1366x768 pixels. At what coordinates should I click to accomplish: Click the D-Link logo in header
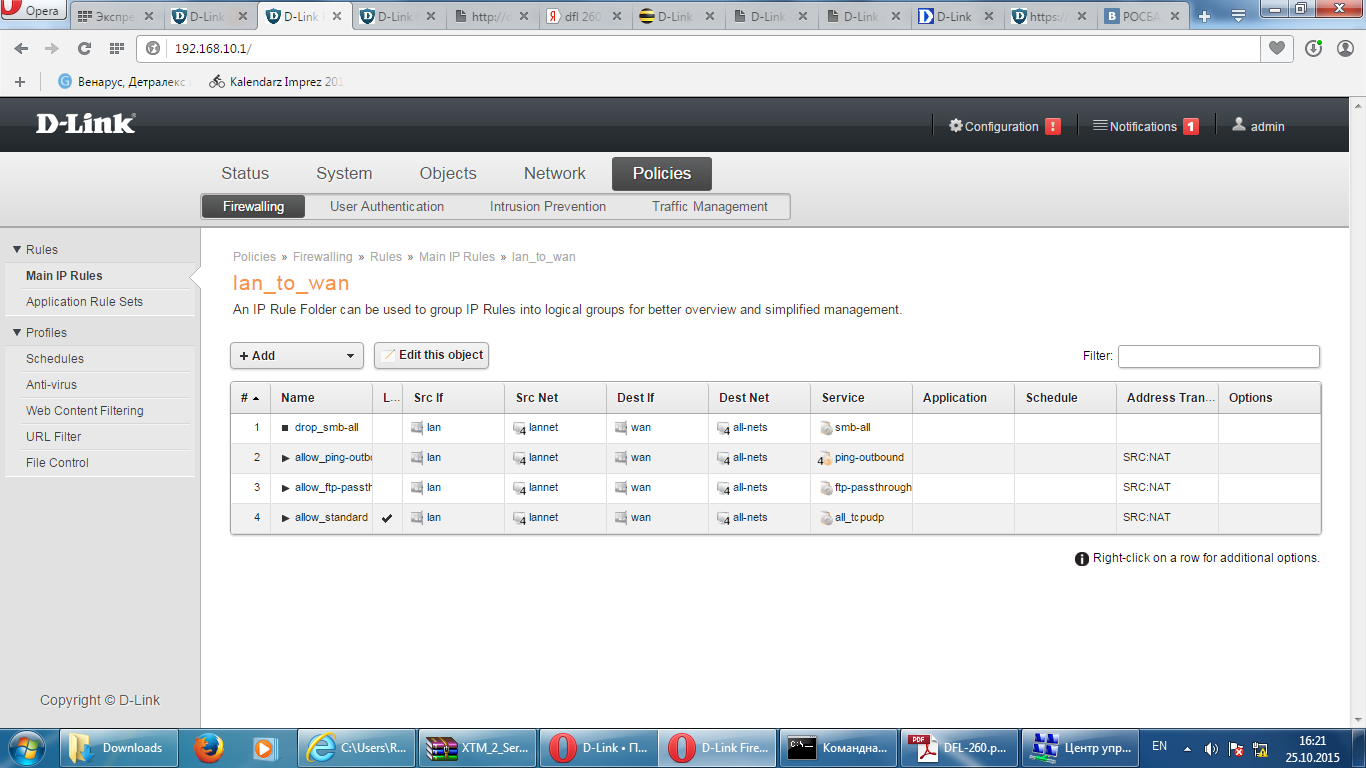[86, 124]
